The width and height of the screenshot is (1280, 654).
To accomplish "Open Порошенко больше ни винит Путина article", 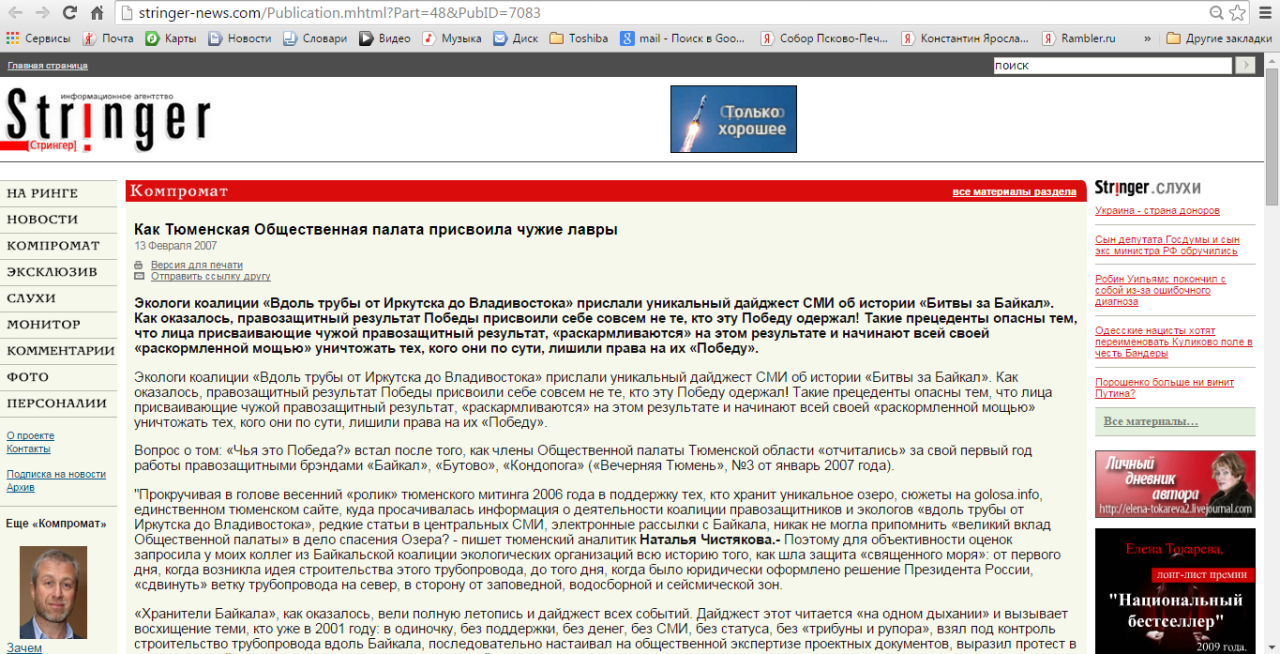I will click(1164, 387).
